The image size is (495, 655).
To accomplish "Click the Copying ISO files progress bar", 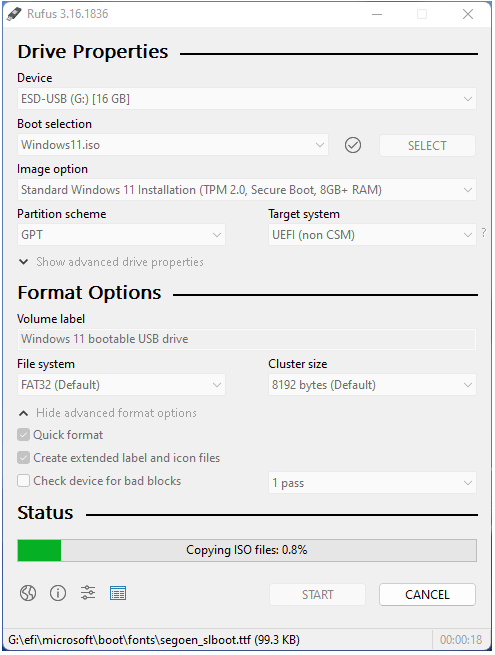I will coord(247,550).
